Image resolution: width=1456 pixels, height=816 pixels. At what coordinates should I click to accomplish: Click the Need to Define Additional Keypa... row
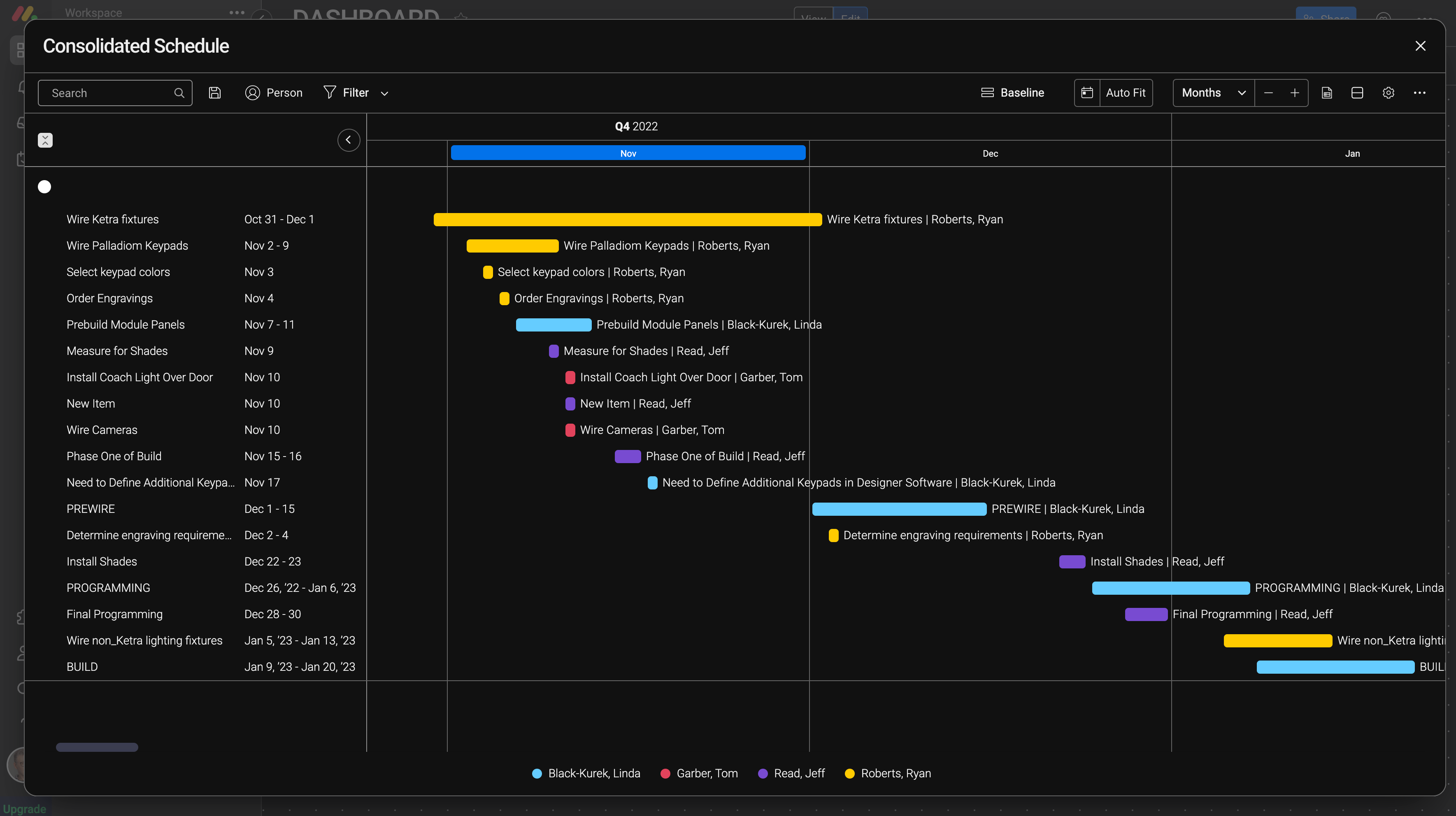pos(150,482)
